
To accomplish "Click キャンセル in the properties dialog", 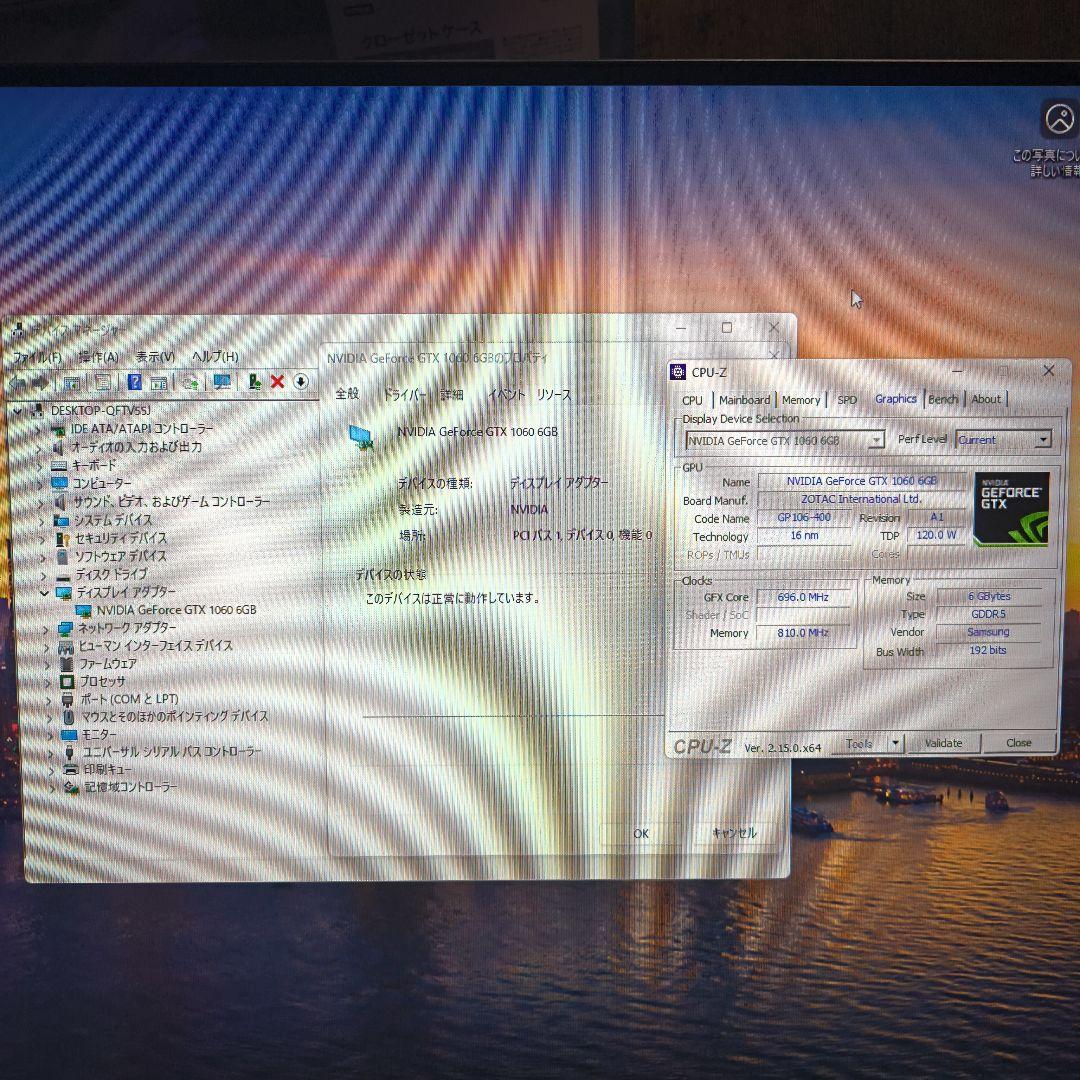I will click(734, 833).
